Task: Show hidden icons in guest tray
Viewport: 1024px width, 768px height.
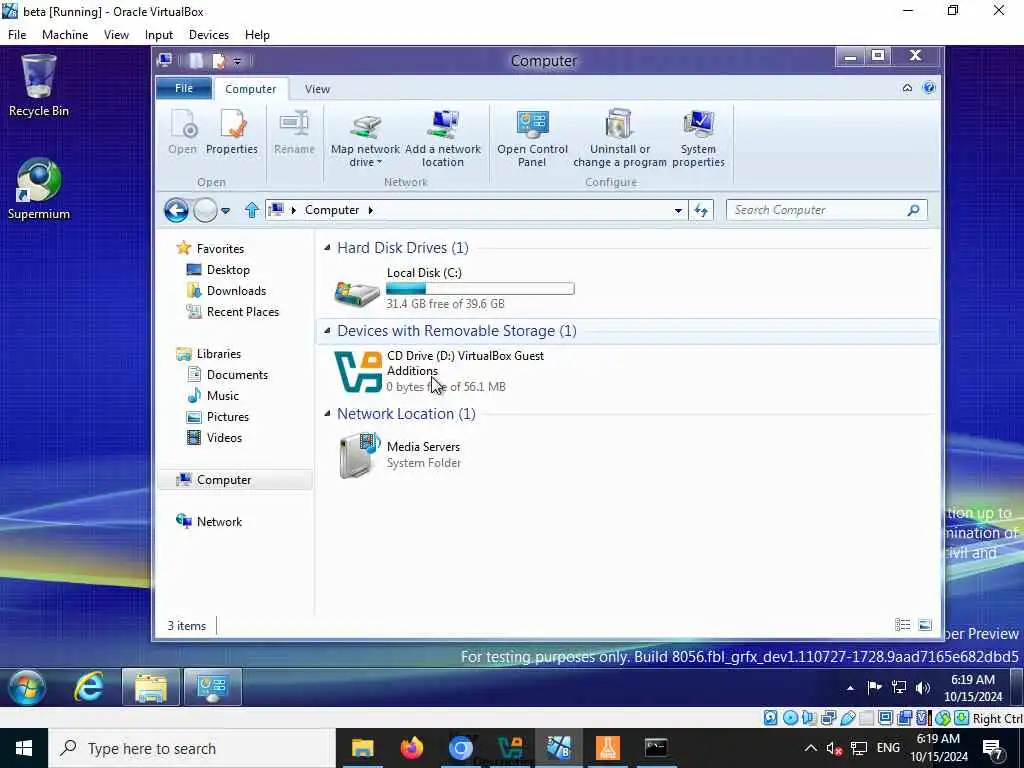Action: click(850, 688)
